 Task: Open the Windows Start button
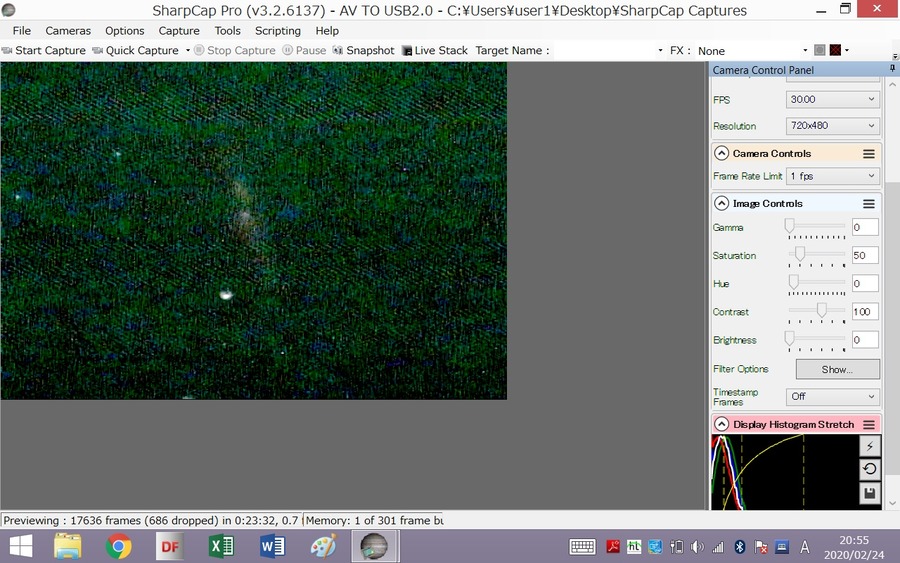(21, 546)
